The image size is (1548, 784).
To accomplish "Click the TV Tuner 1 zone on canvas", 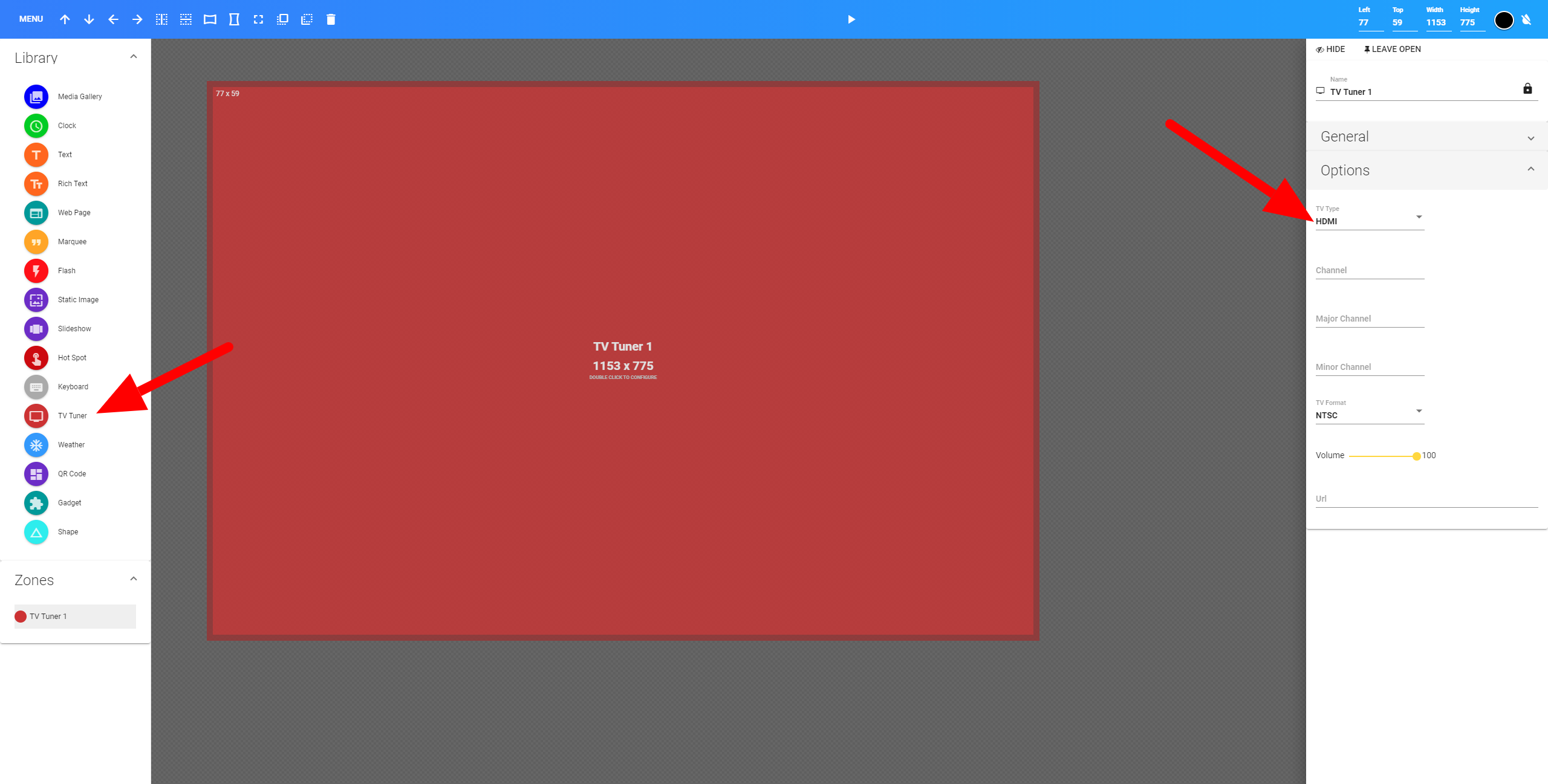I will point(623,361).
